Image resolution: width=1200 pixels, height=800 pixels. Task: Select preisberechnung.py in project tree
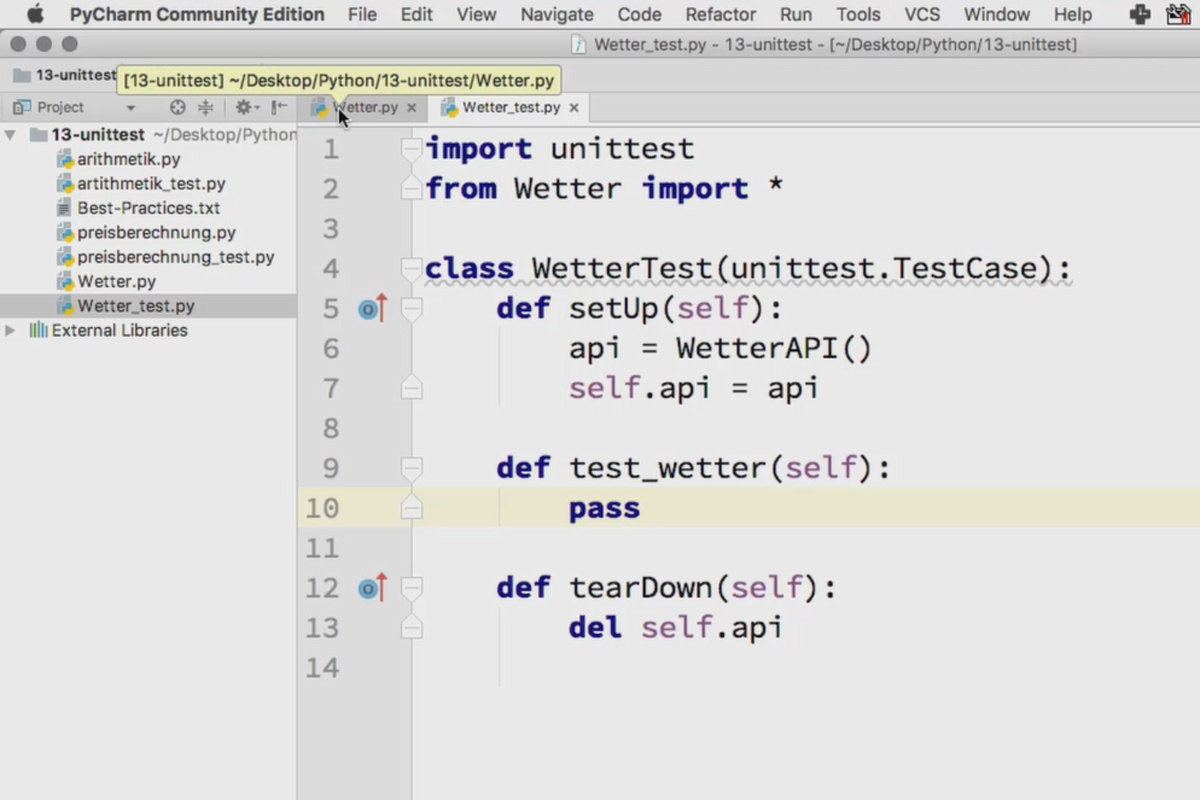tap(148, 233)
